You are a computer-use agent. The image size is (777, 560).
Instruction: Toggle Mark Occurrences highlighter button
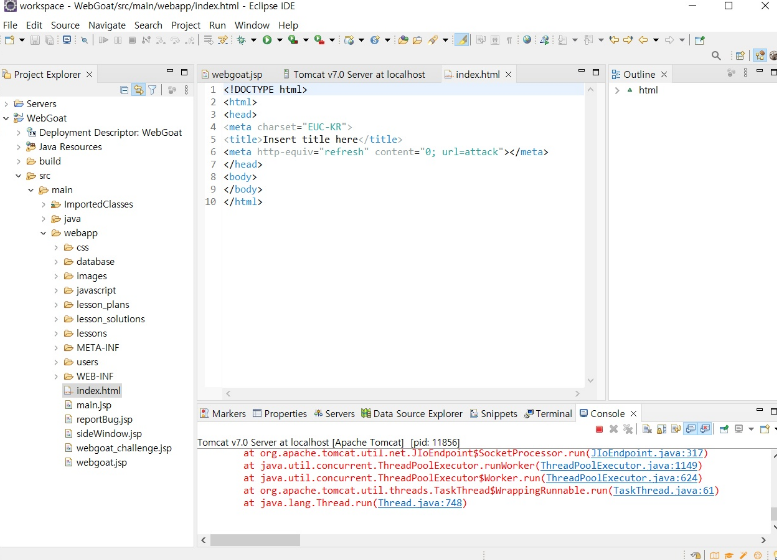click(x=461, y=40)
